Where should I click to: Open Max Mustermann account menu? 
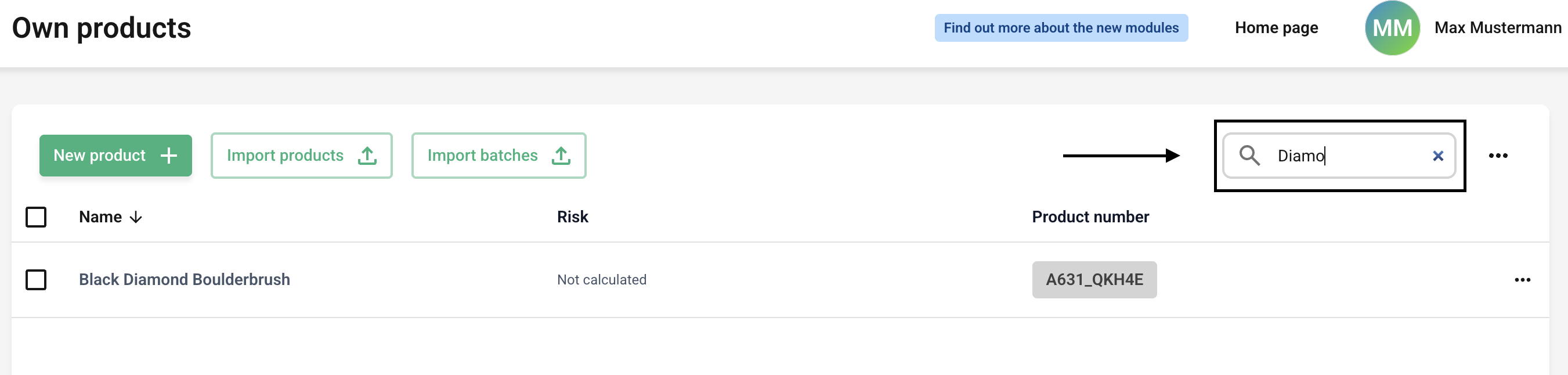[1497, 28]
